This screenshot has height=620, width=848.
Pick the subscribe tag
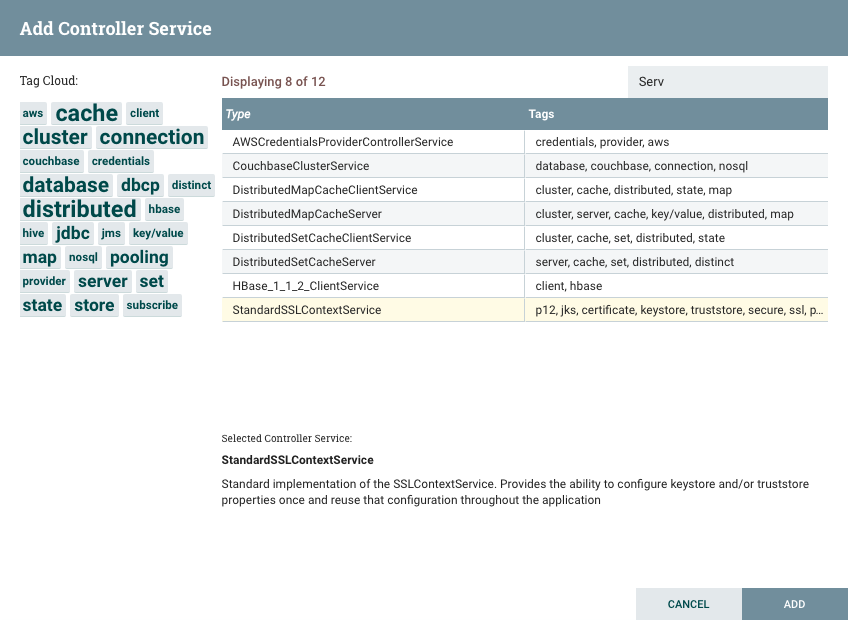[x=152, y=305]
